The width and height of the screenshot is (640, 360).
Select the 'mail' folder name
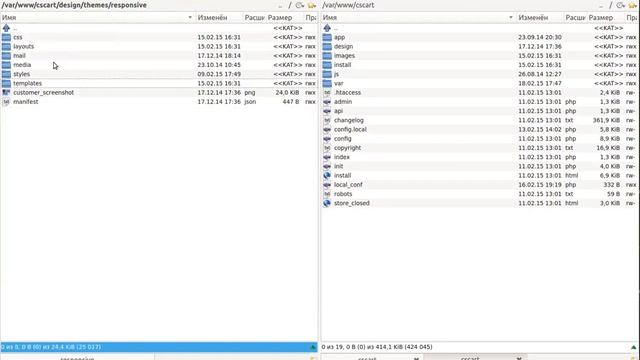point(19,56)
